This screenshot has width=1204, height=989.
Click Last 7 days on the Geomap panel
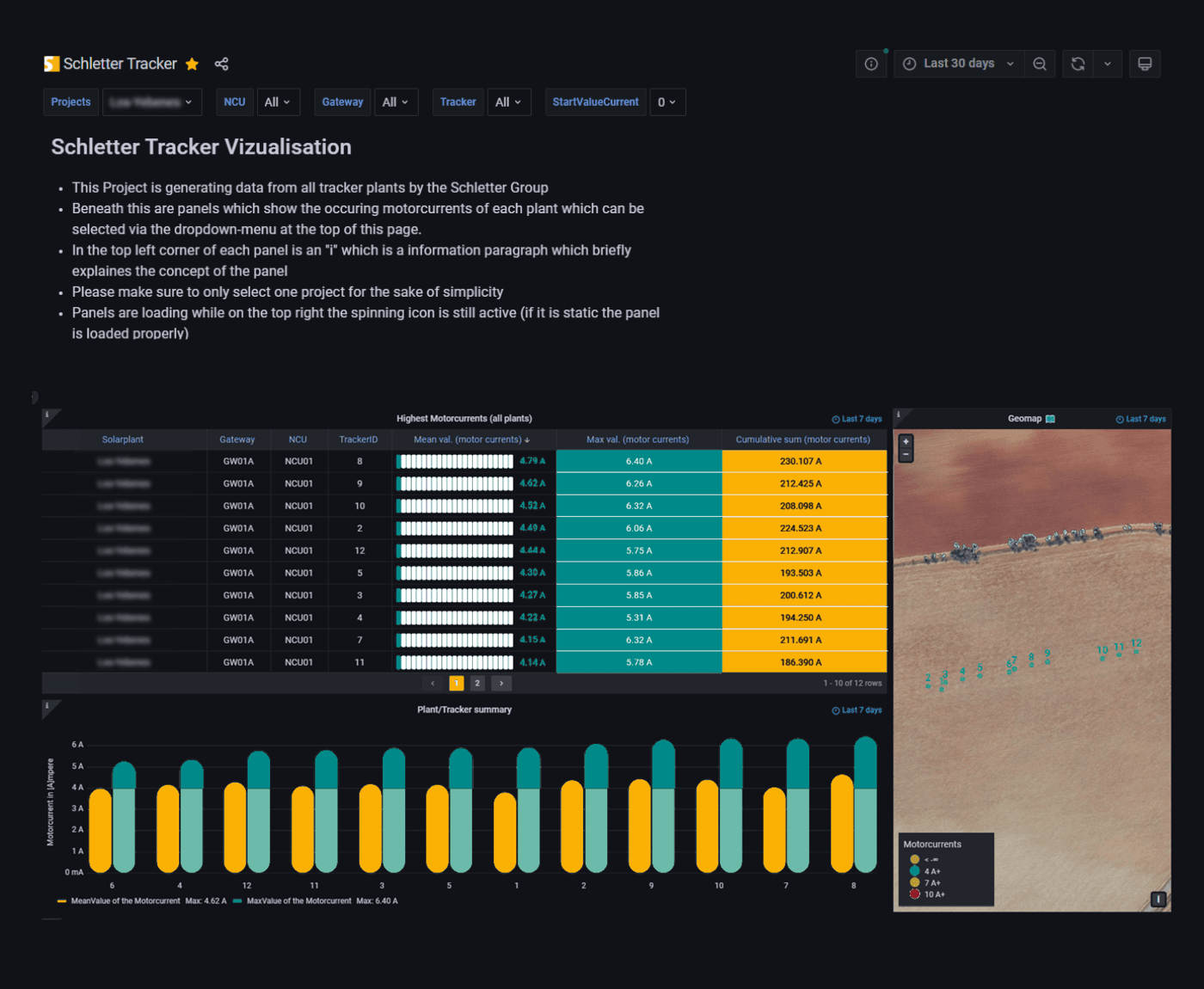(1140, 419)
